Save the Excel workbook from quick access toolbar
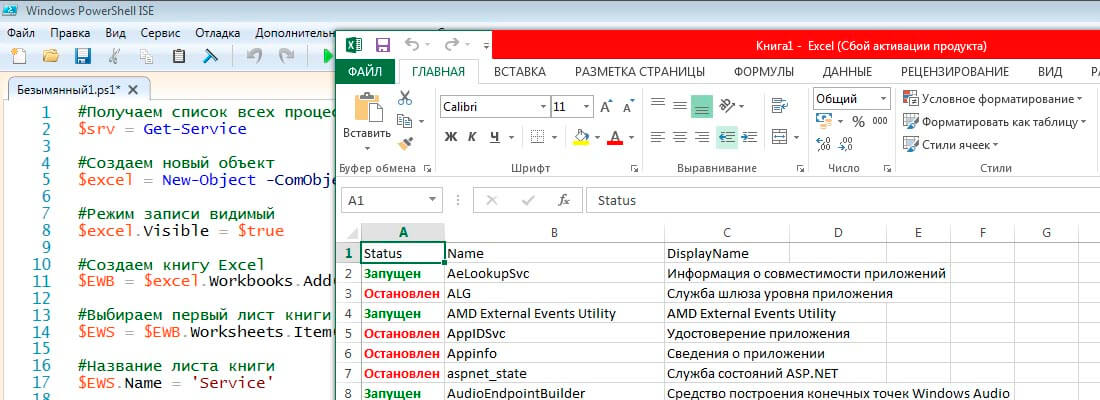The height and width of the screenshot is (400, 1100). coord(383,46)
